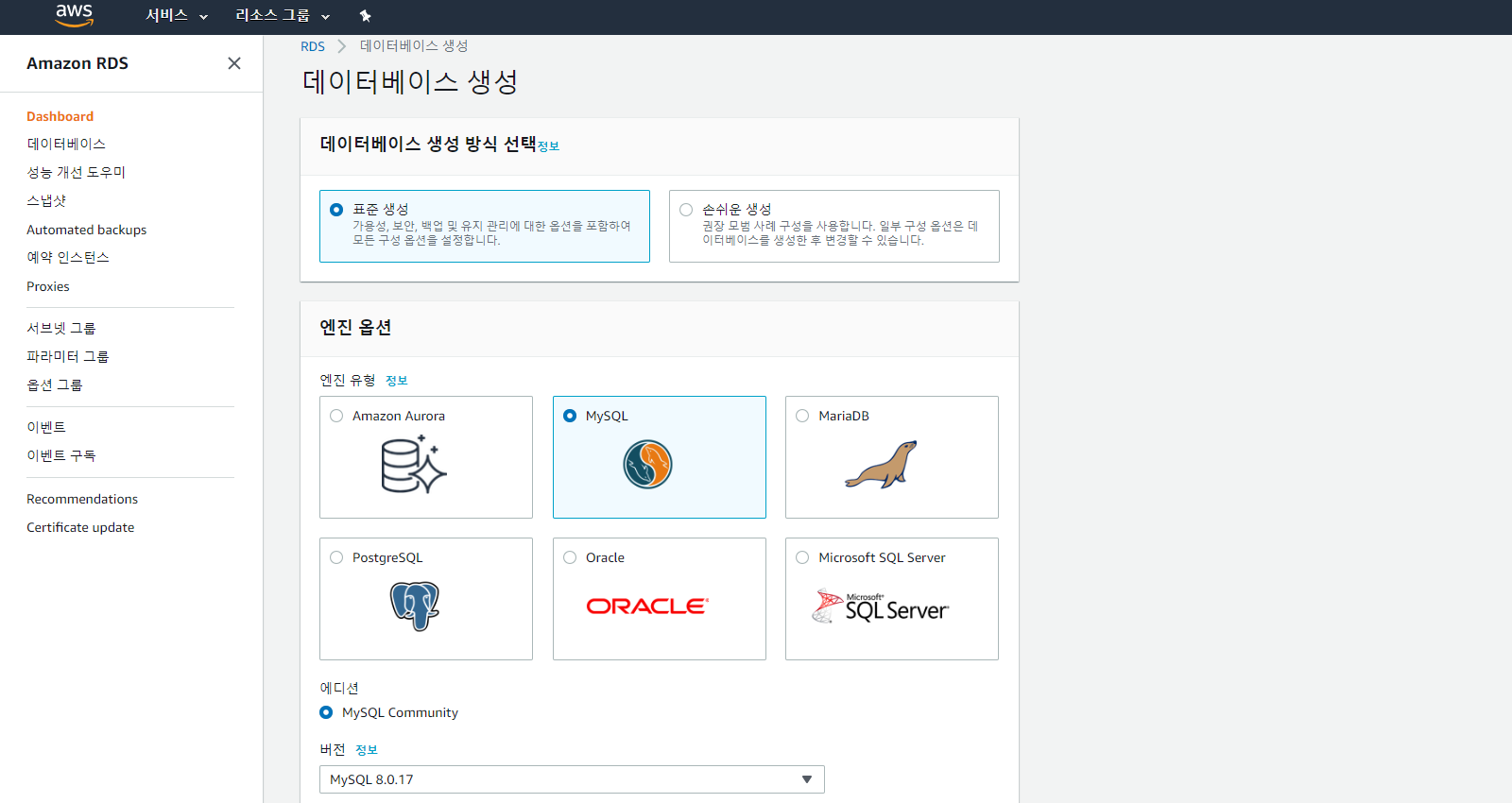Open 예약 인스턴스 in the sidebar
The height and width of the screenshot is (803, 1512).
68,257
